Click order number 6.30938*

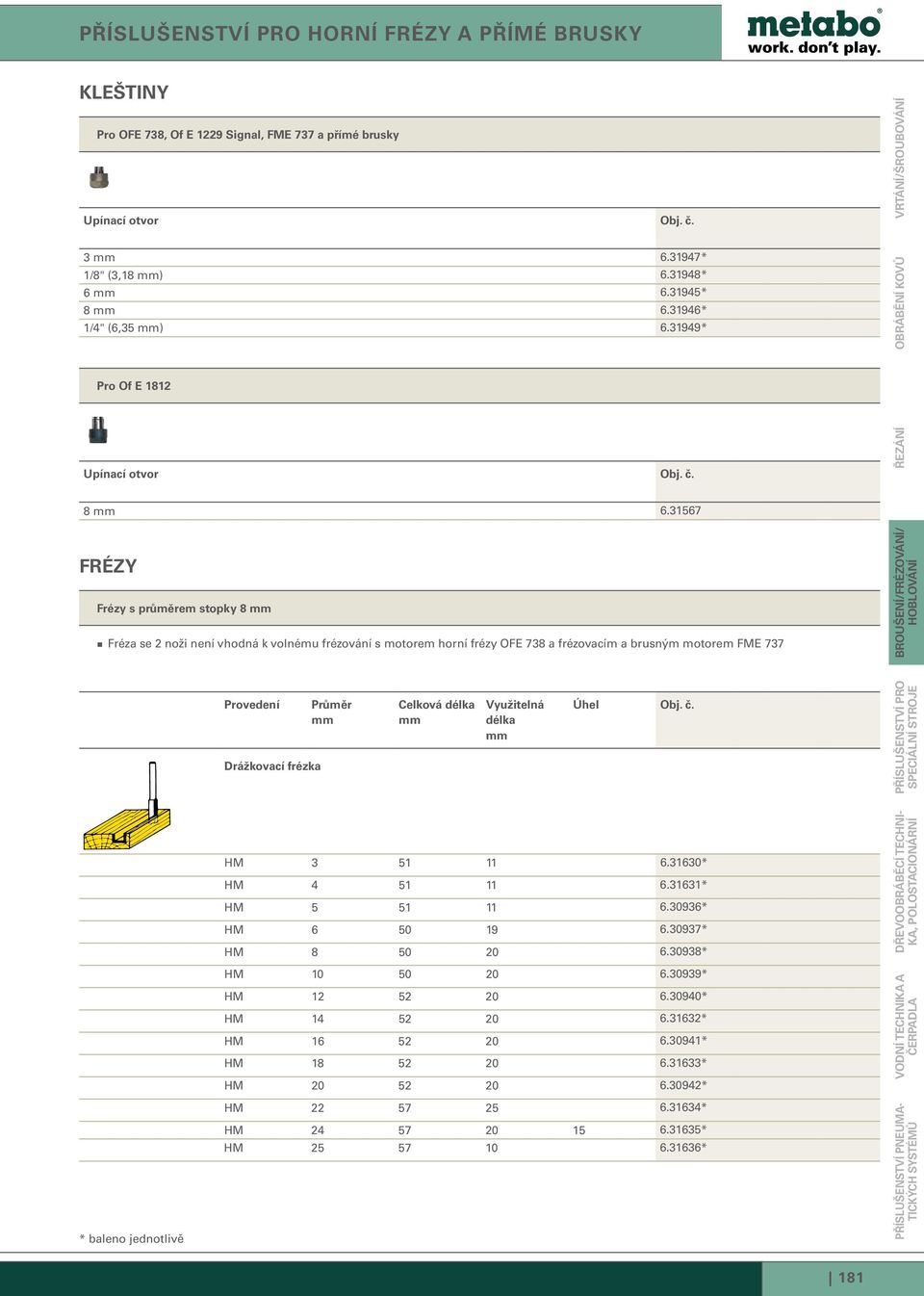683,951
